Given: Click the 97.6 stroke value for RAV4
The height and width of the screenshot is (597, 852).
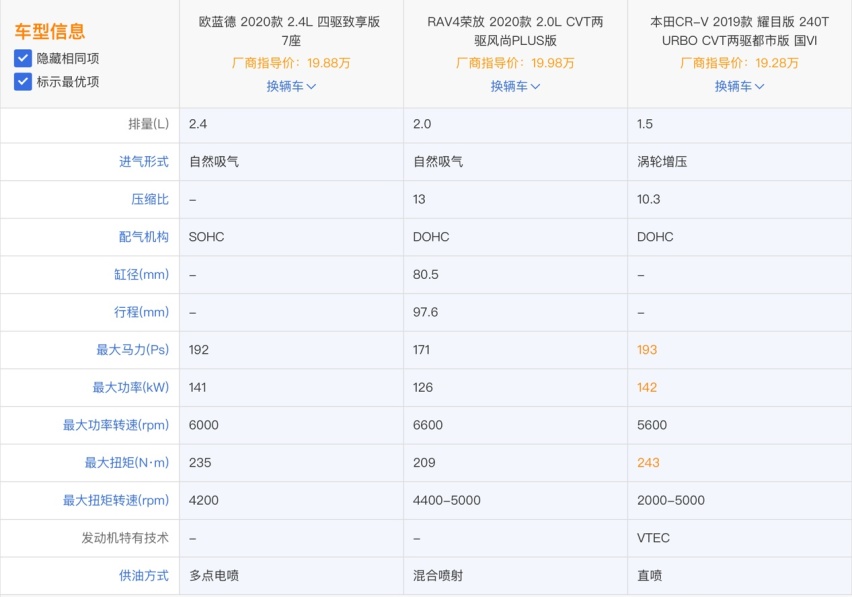Looking at the screenshot, I should [x=425, y=312].
